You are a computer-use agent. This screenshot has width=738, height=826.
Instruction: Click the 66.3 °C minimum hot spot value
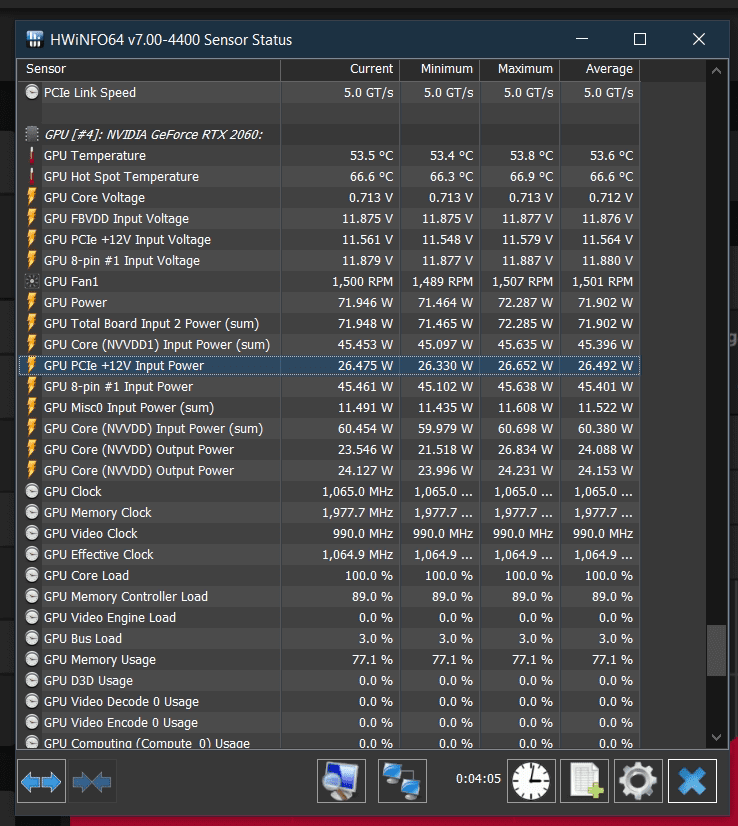coord(451,176)
